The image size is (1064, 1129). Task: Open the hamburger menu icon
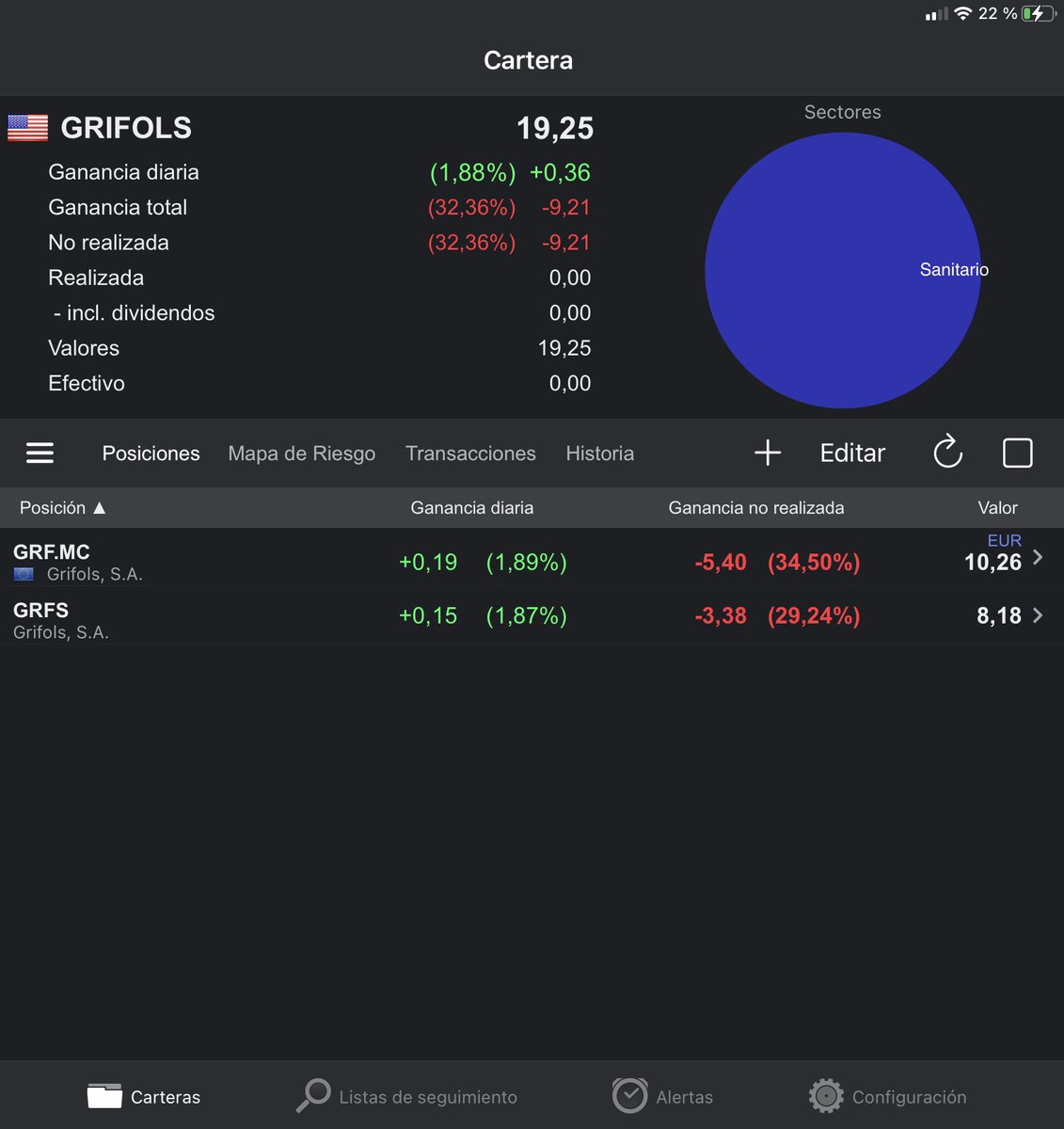pyautogui.click(x=40, y=453)
